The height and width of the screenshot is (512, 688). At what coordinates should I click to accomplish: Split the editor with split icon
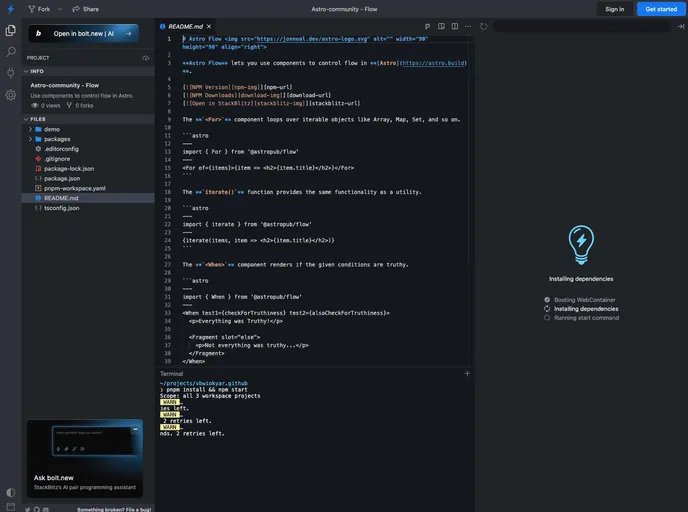[455, 26]
